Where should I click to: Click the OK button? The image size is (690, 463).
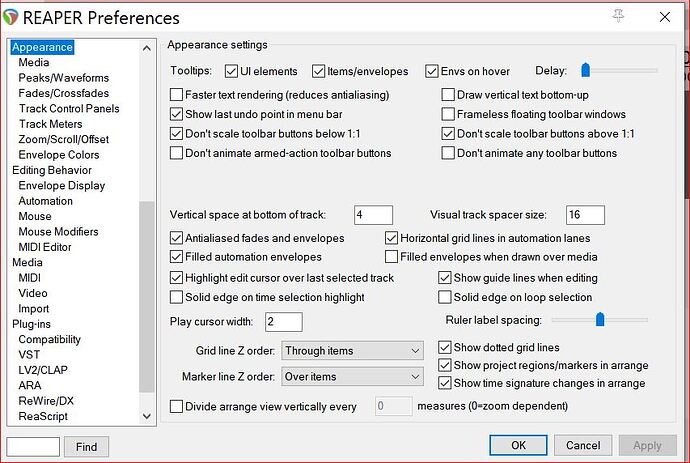pyautogui.click(x=518, y=445)
